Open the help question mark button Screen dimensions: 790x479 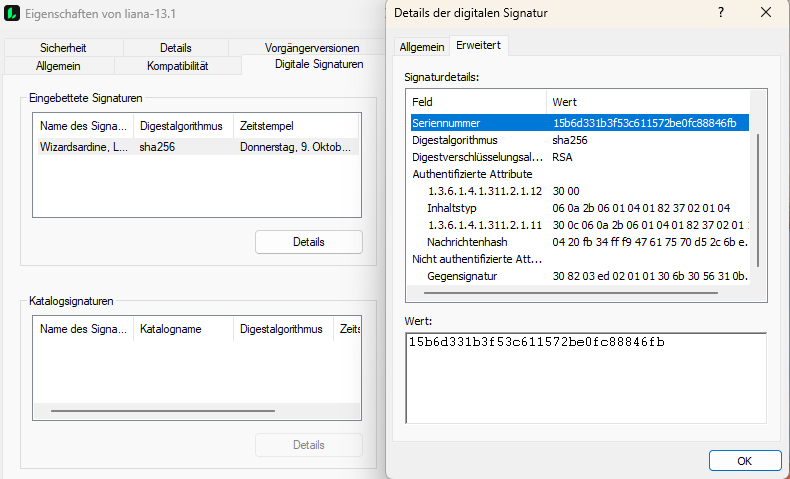(721, 13)
